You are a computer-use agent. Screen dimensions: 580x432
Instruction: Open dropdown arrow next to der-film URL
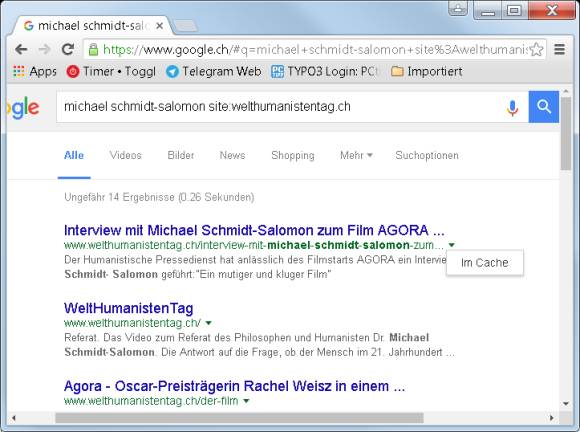[x=246, y=401]
